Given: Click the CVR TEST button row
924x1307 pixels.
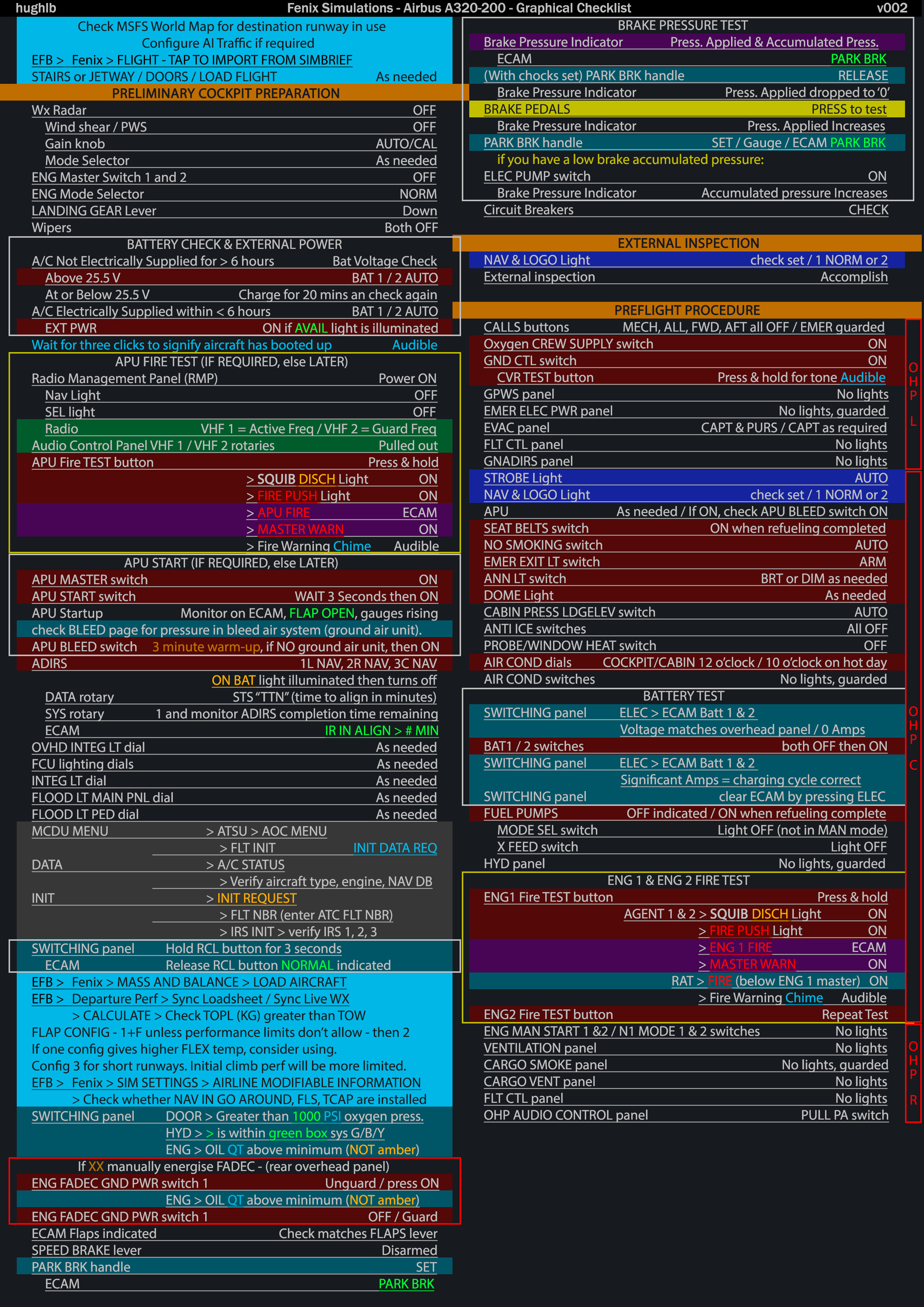Looking at the screenshot, I should click(x=687, y=377).
